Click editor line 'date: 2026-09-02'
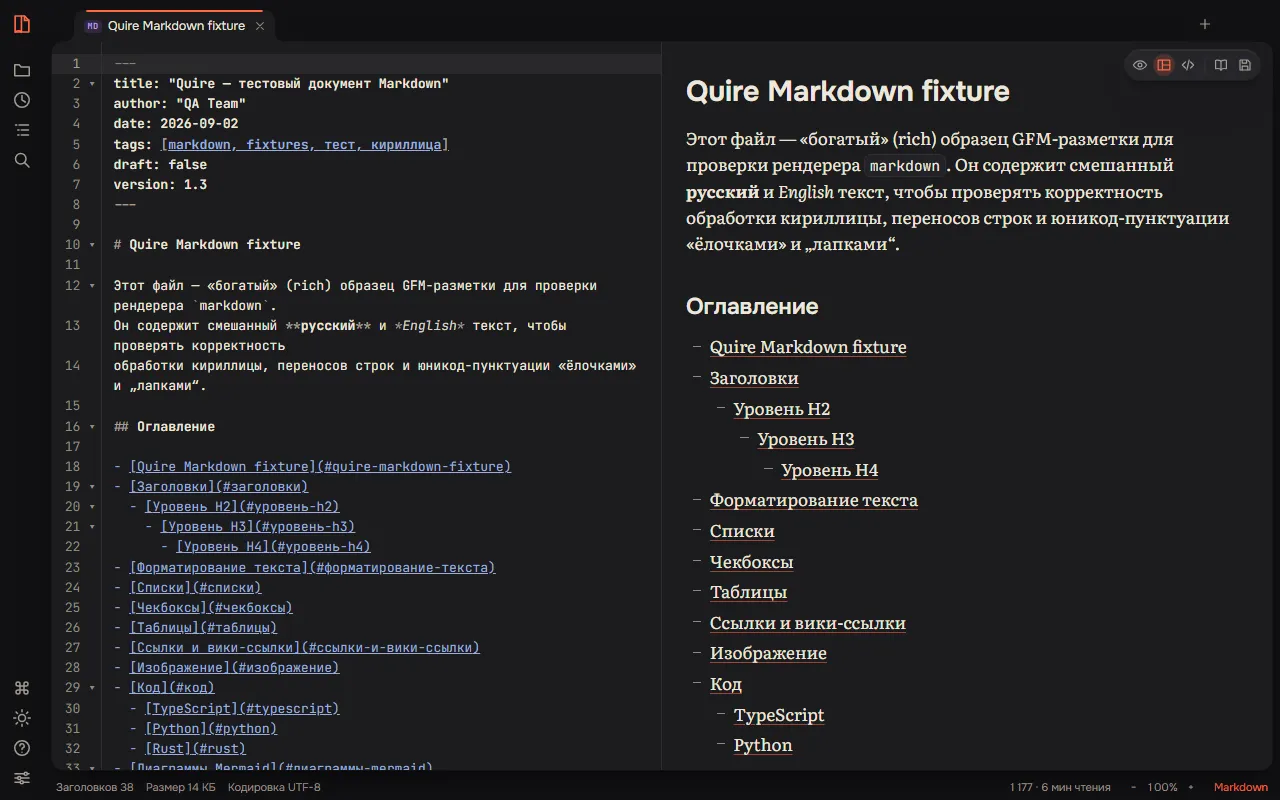 (x=176, y=124)
